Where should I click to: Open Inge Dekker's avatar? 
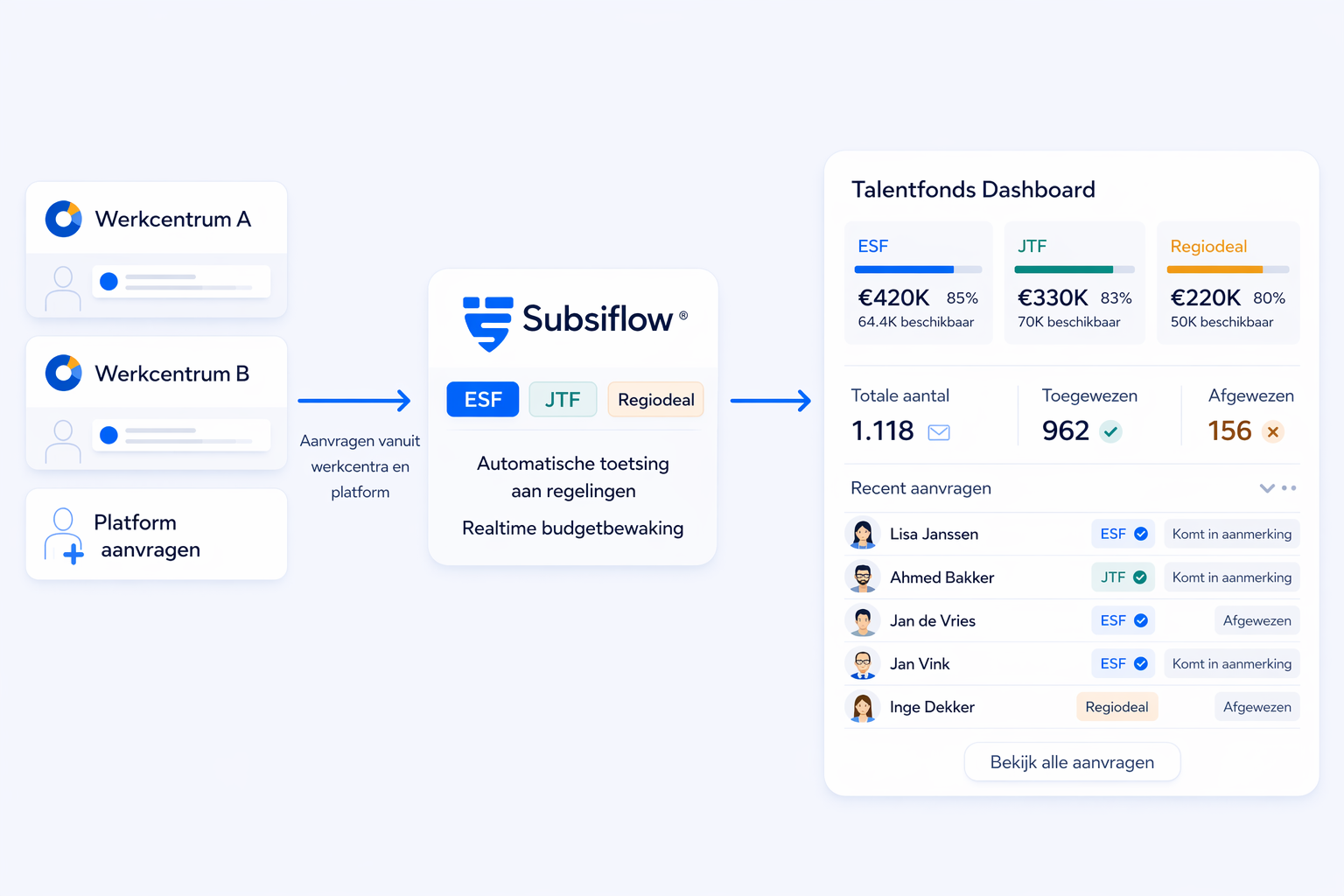point(863,707)
